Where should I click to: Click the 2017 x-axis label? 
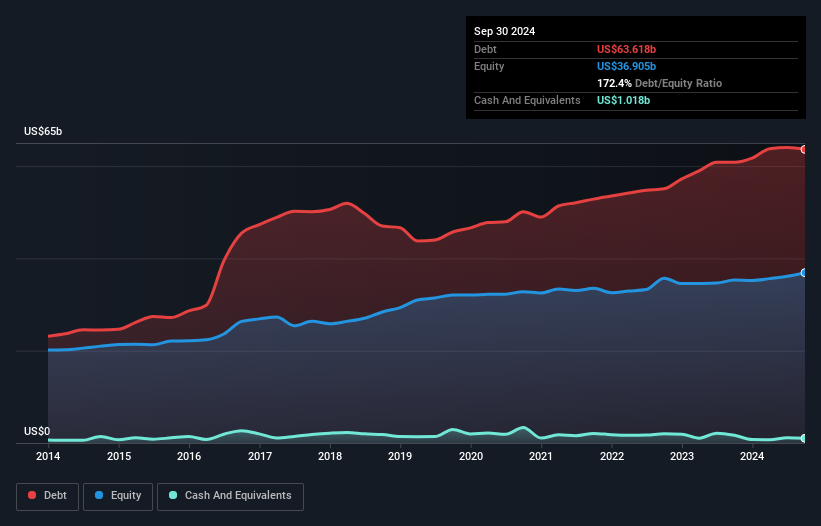260,456
